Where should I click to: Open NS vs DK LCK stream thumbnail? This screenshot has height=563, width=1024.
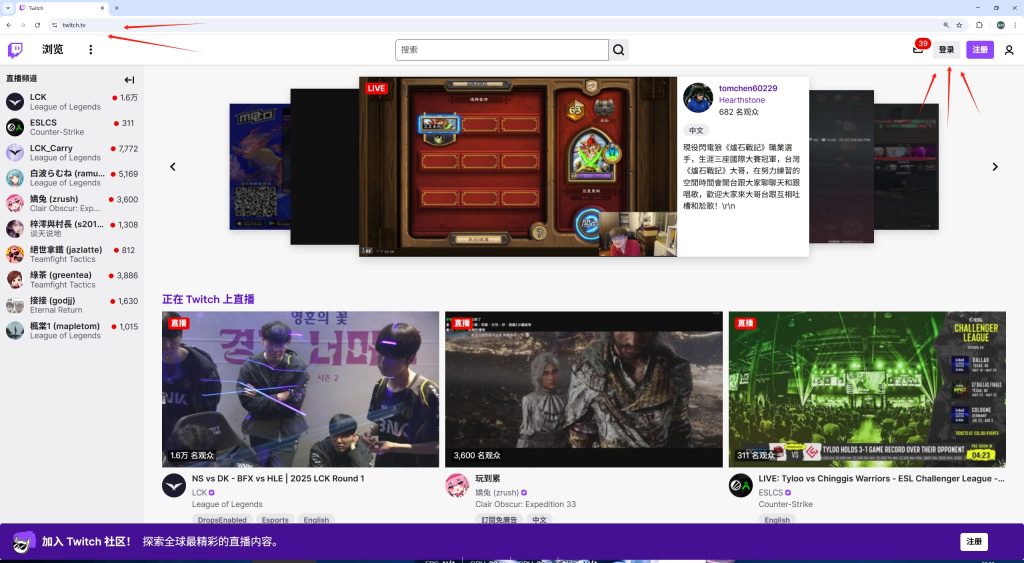coord(300,389)
